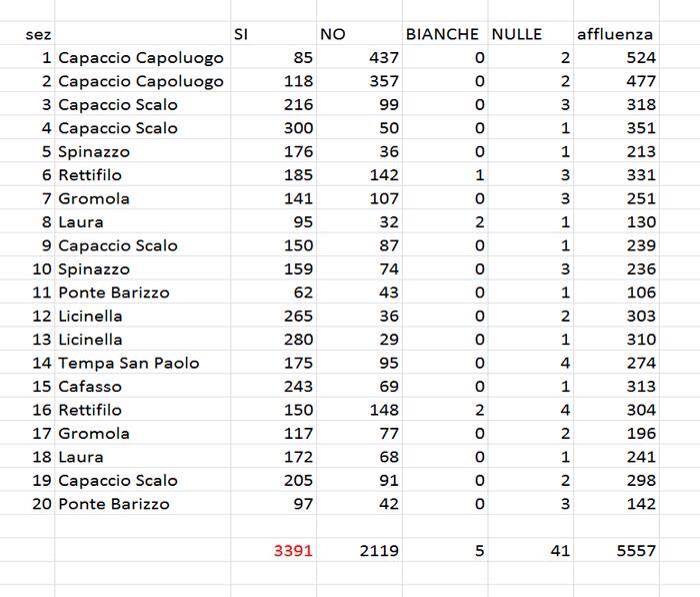Select NO value 437 in row 1

359,57
